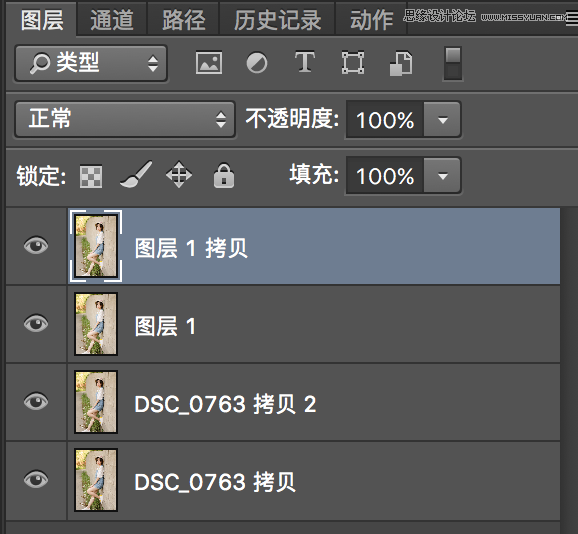Open the 动作 tab
The width and height of the screenshot is (578, 534).
click(x=371, y=19)
